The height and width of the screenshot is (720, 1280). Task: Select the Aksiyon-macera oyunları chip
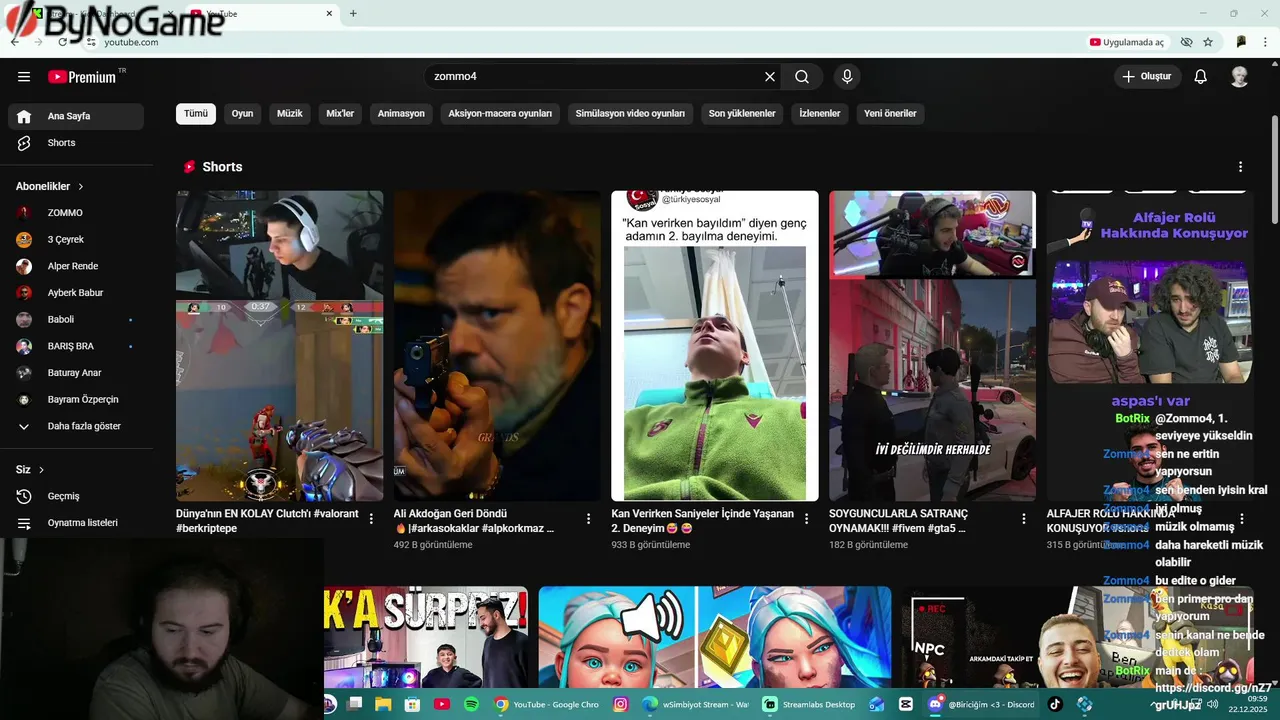point(500,114)
